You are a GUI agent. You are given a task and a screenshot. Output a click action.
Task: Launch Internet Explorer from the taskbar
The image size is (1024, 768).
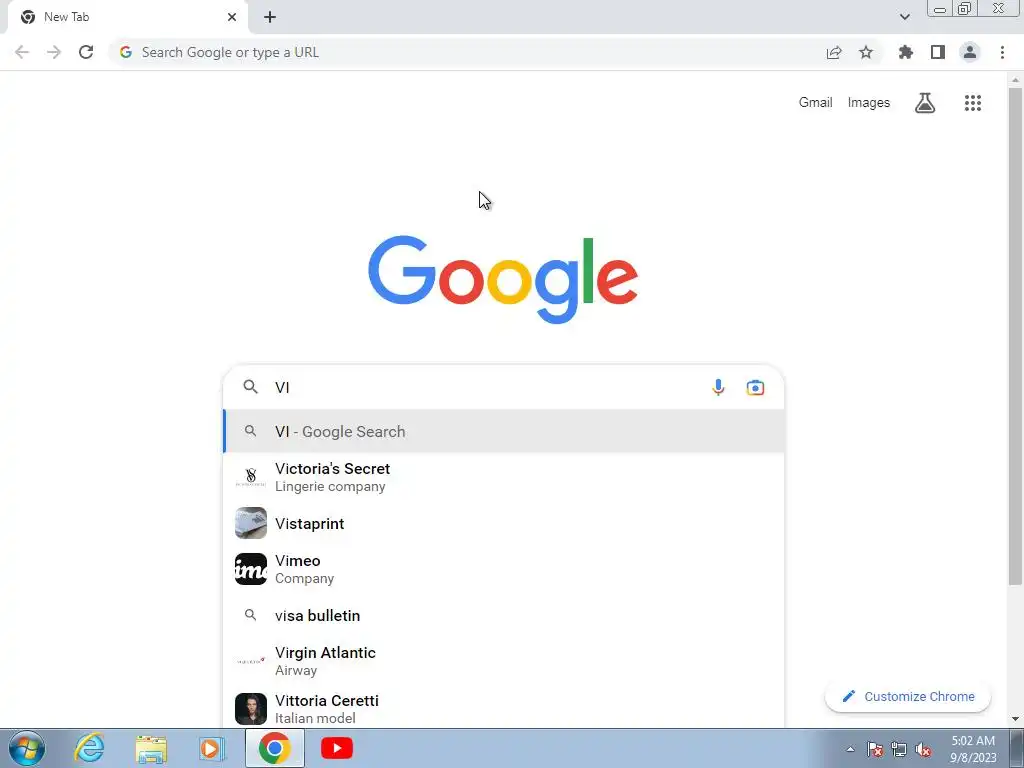point(89,748)
